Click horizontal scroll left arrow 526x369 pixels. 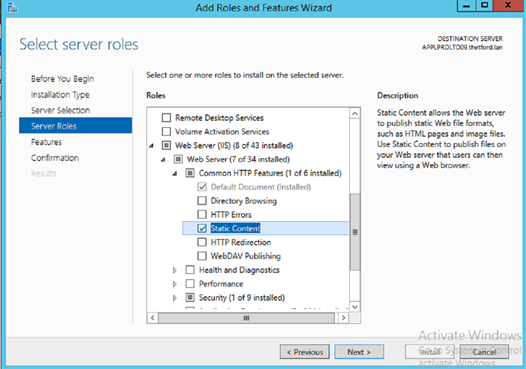(153, 318)
